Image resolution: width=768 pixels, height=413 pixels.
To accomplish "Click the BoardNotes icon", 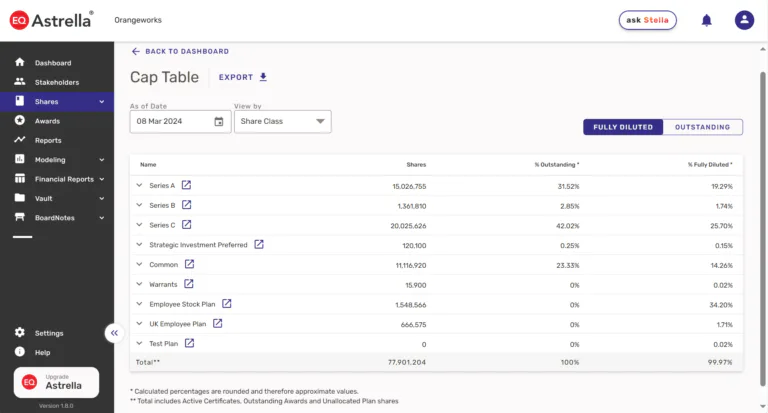I will point(20,217).
